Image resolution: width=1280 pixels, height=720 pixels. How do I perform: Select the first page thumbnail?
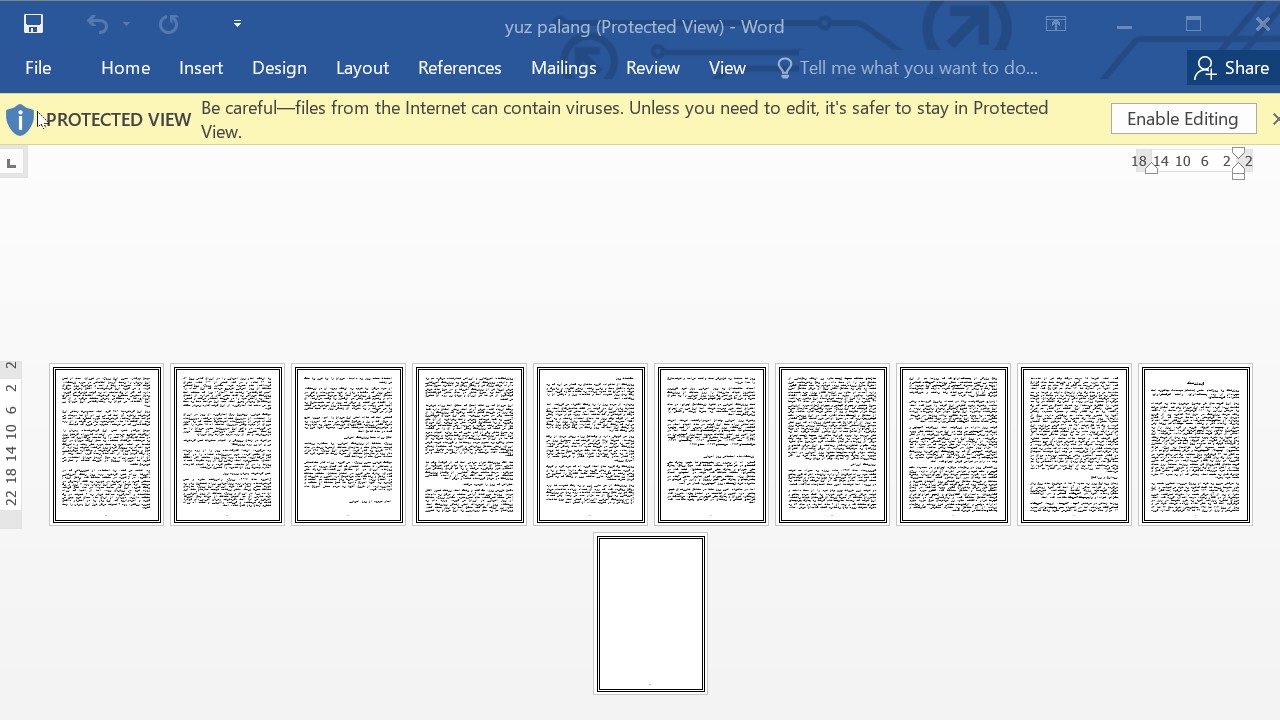coord(107,445)
